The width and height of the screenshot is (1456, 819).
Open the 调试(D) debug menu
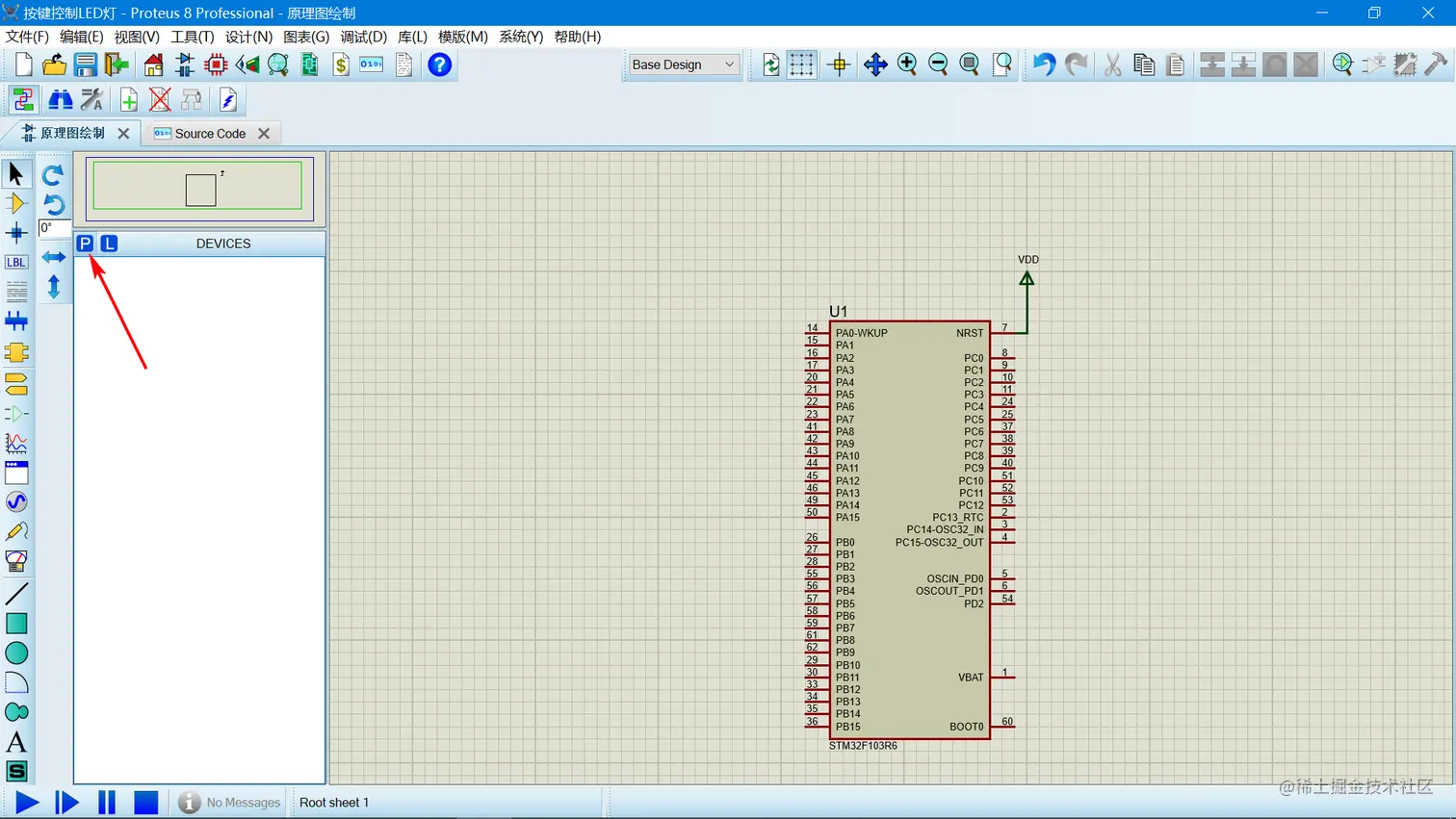[363, 37]
